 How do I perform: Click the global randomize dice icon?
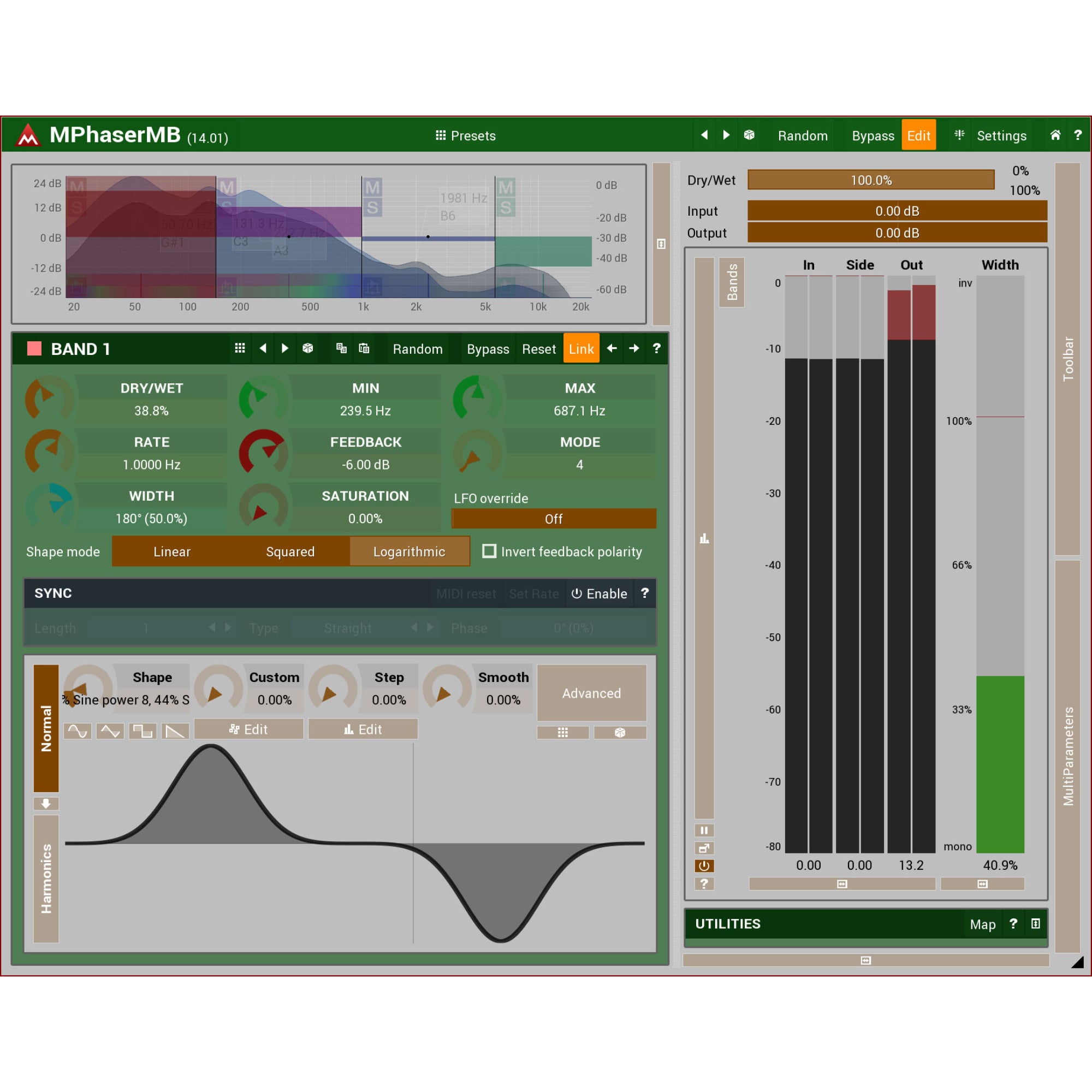click(x=749, y=134)
